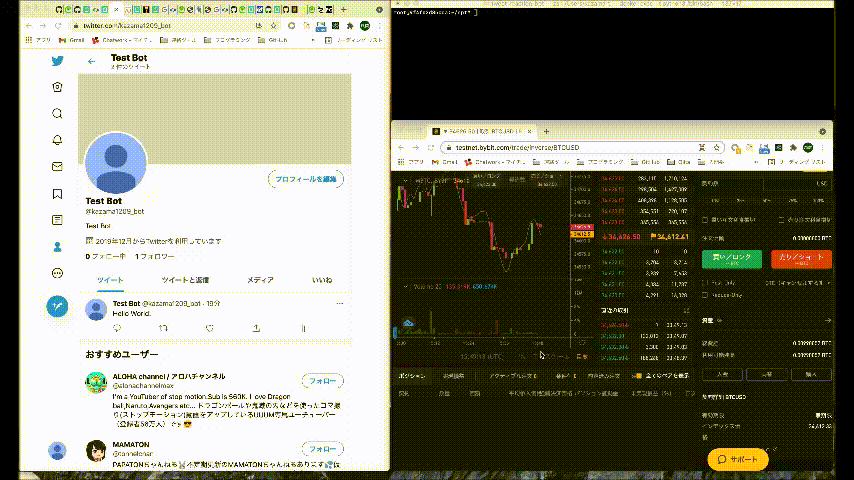Screen dimensions: 854x480
Task: Follow ALOHA channel with フォロー button
Action: click(322, 381)
